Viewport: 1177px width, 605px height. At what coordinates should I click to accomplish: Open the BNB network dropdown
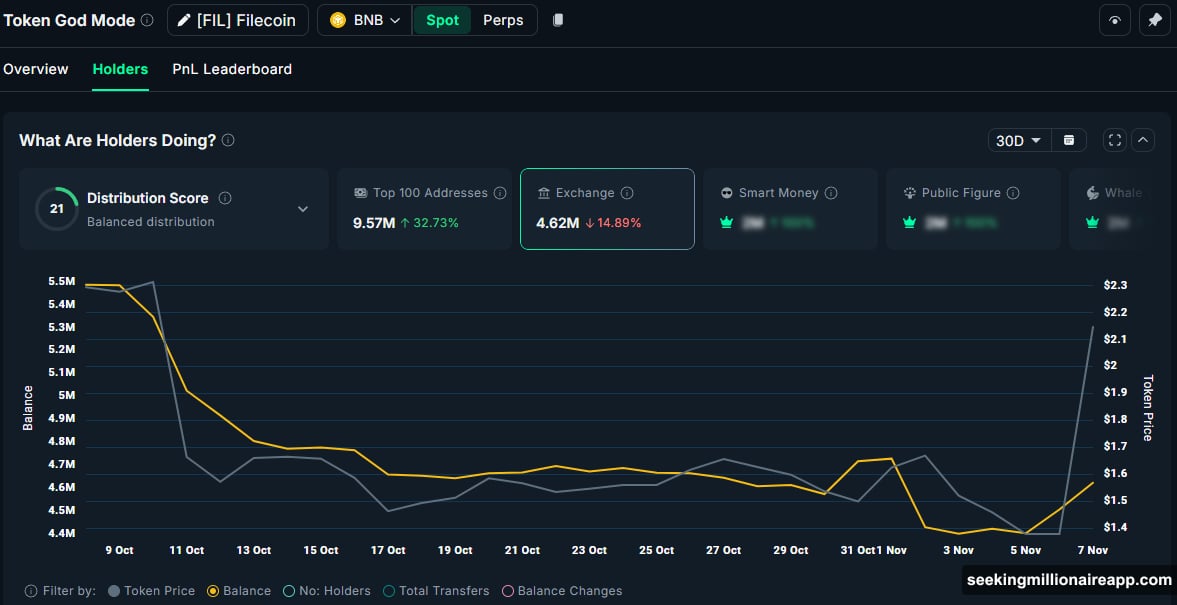pyautogui.click(x=392, y=19)
